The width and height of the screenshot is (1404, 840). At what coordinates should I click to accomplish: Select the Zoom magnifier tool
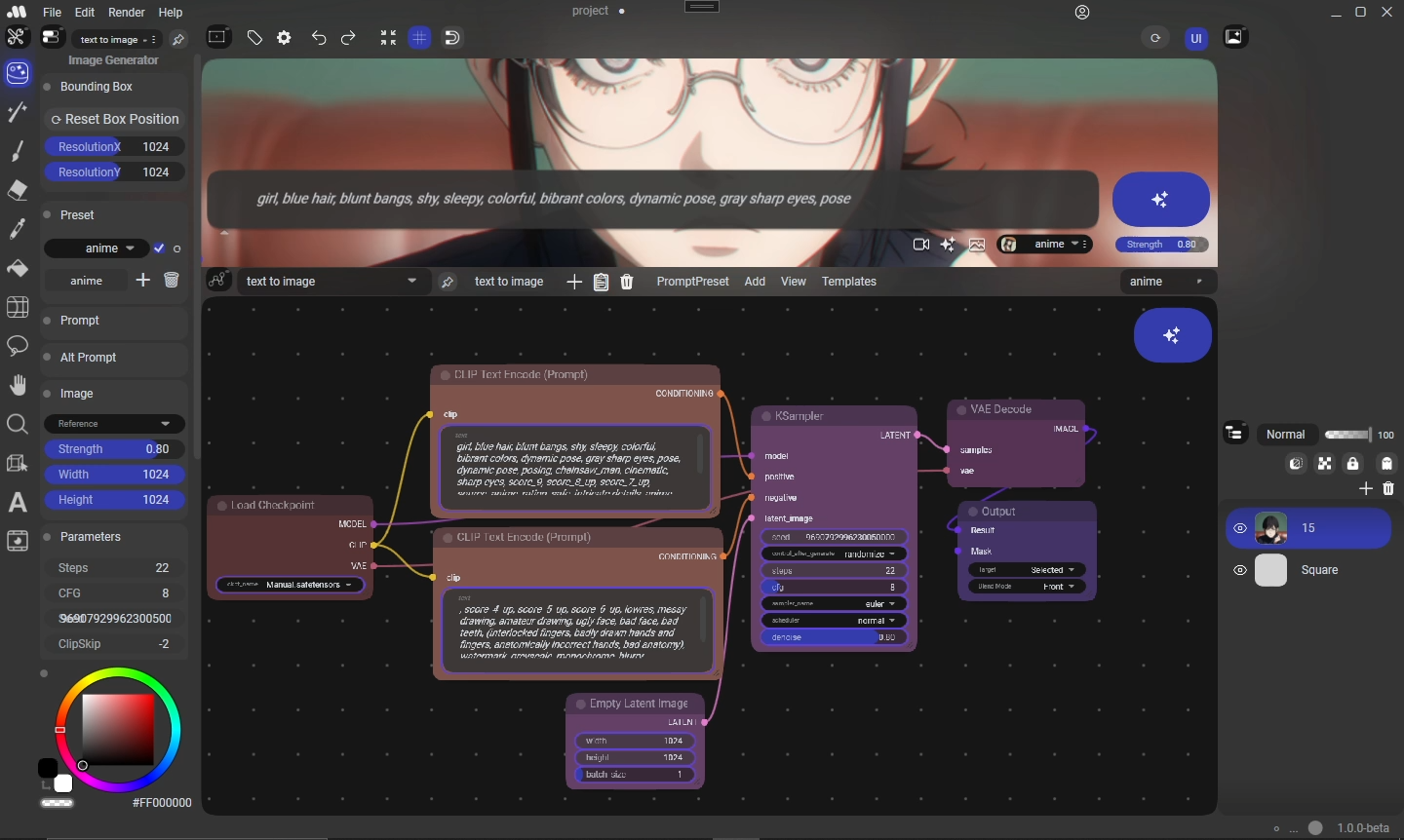pos(18,424)
